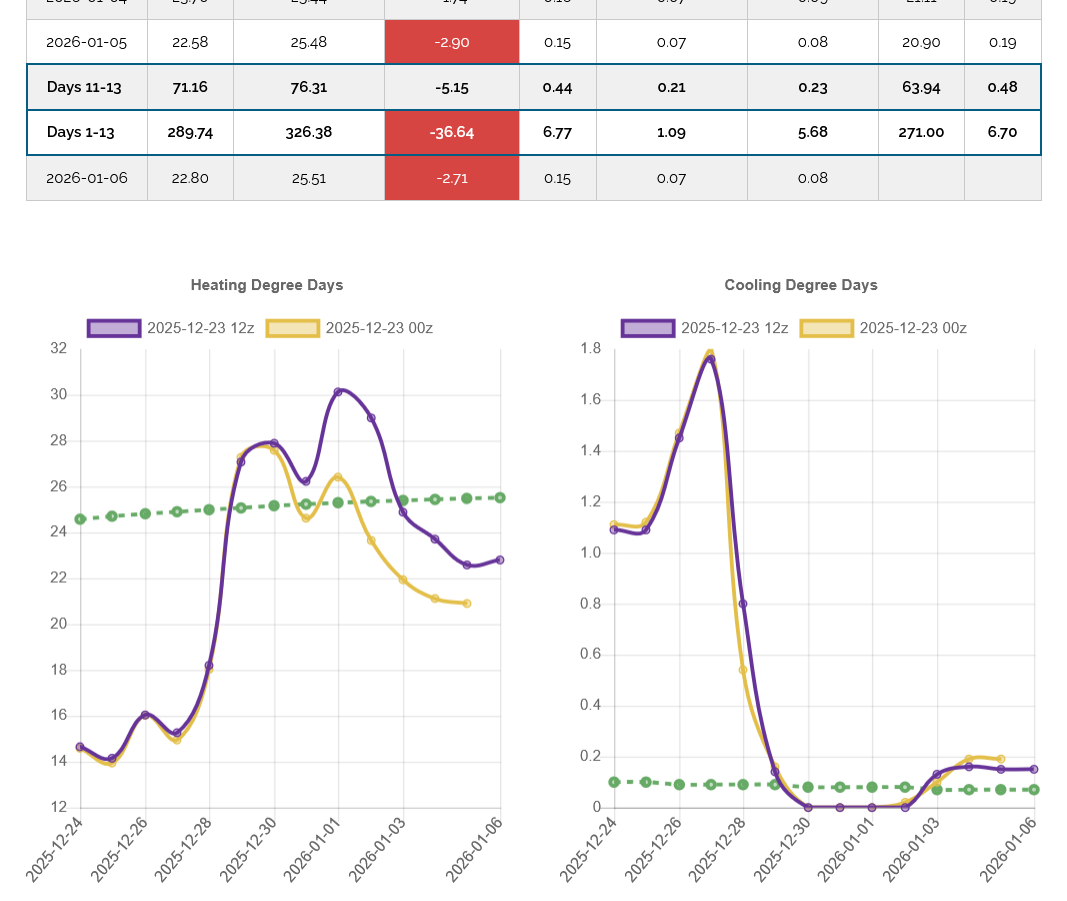This screenshot has width=1067, height=901.
Task: Select the 2026-01-06 date cell
Action: [x=86, y=178]
